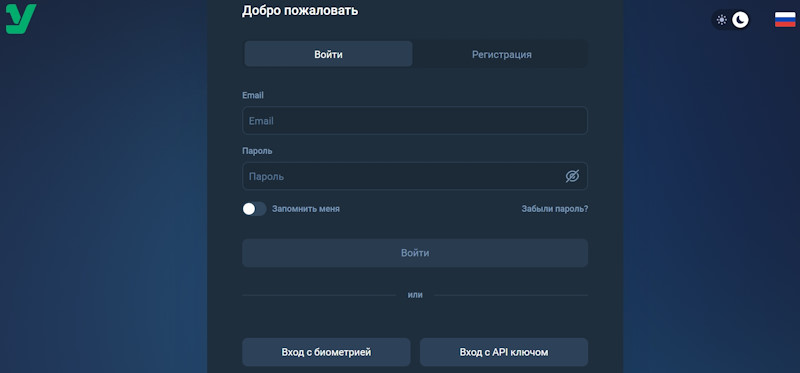This screenshot has width=800, height=373.
Task: Click the green Y logo
Action: (21, 19)
